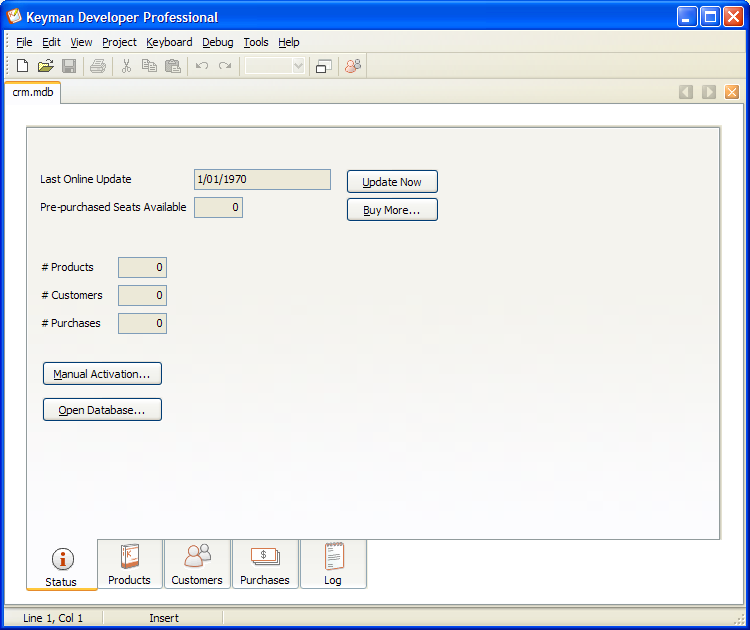Click the Last Online Update date field
The width and height of the screenshot is (750, 630).
262,179
